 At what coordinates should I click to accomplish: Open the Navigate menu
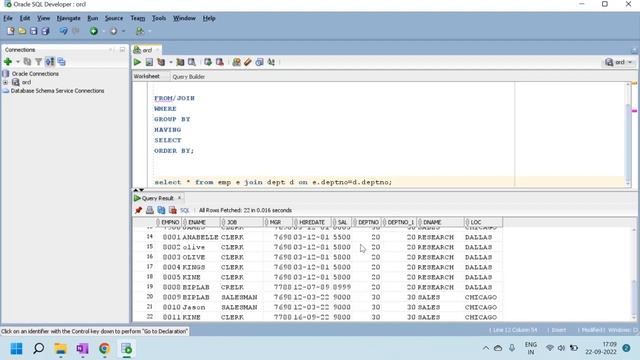(x=68, y=18)
